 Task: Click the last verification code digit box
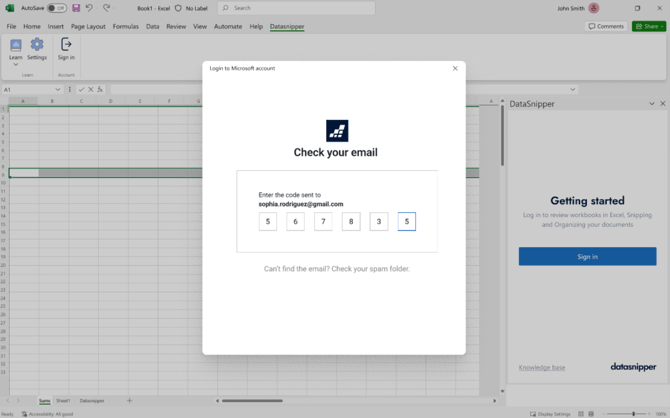click(x=406, y=222)
